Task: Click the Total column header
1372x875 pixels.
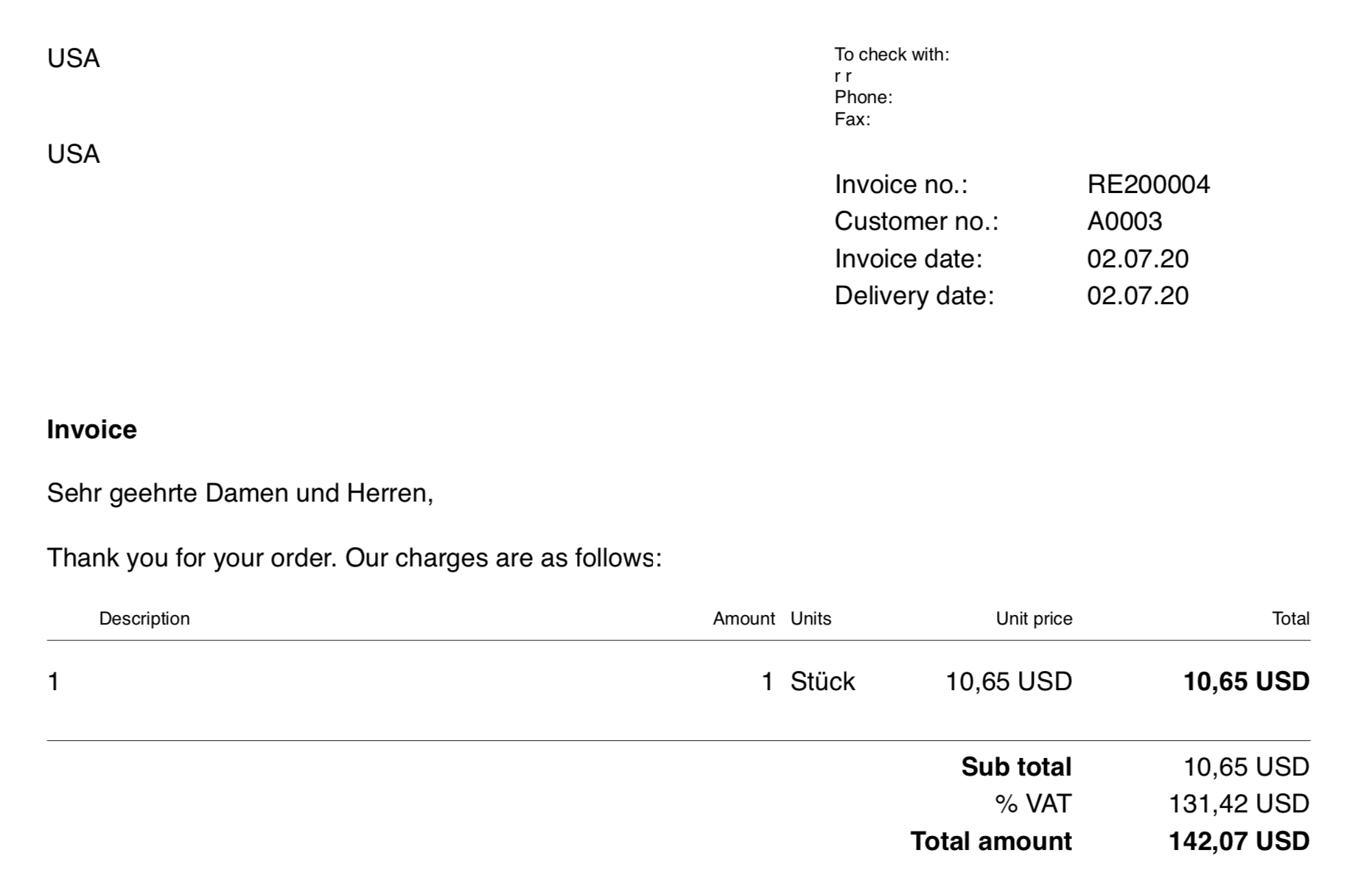Action: [x=1290, y=619]
